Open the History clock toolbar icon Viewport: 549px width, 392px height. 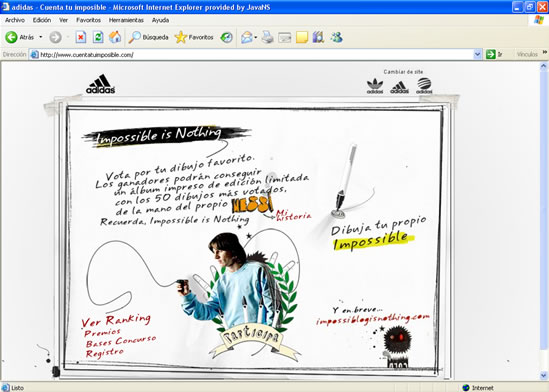(227, 37)
